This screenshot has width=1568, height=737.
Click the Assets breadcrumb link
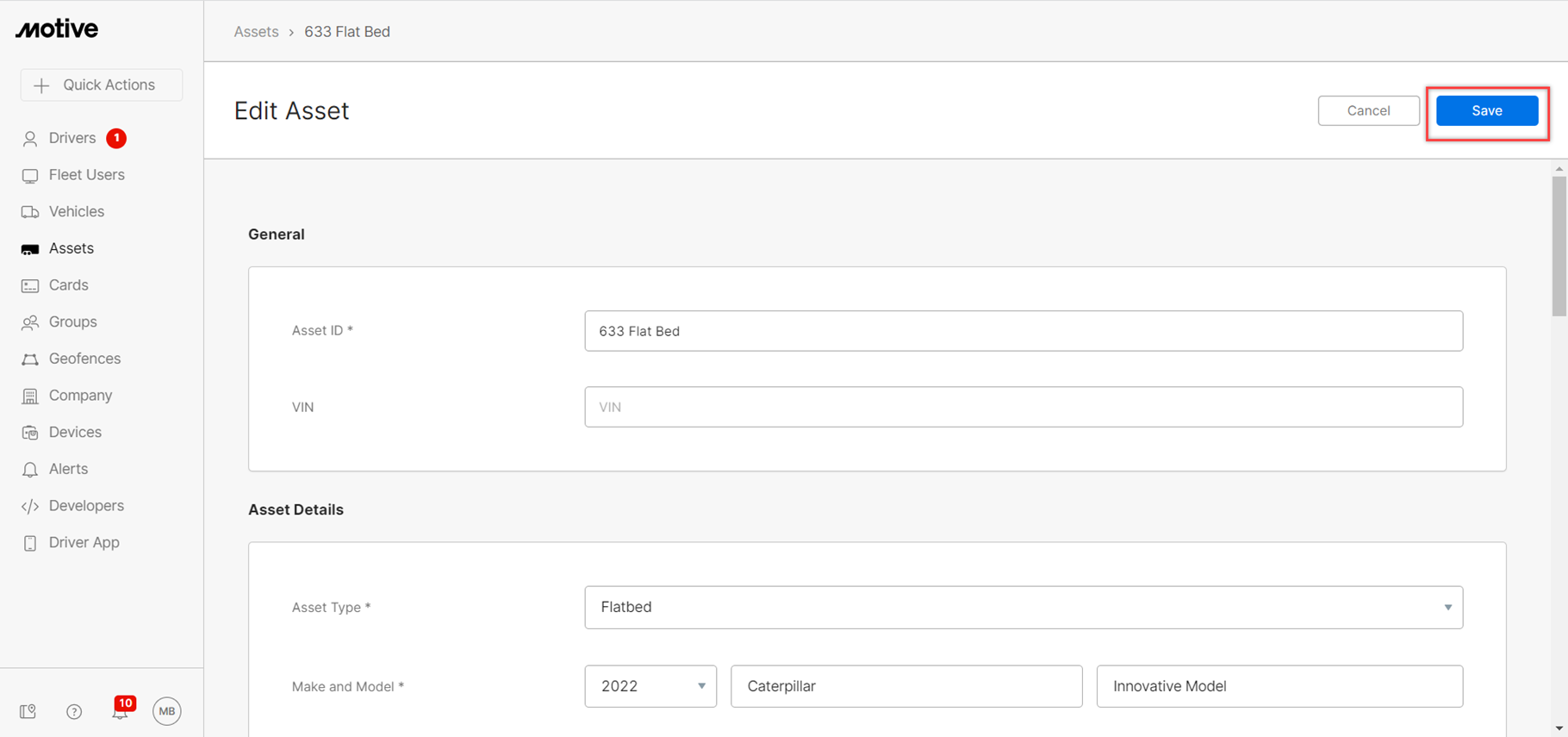coord(257,32)
